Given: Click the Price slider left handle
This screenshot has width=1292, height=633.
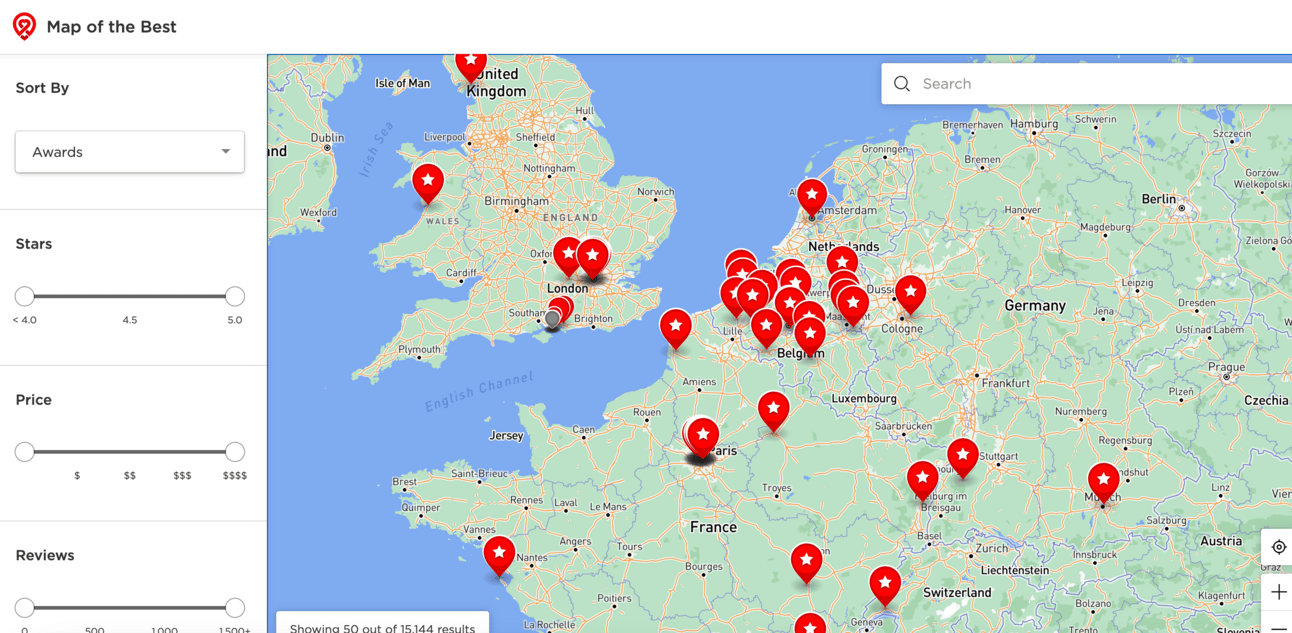Looking at the screenshot, I should (x=25, y=452).
